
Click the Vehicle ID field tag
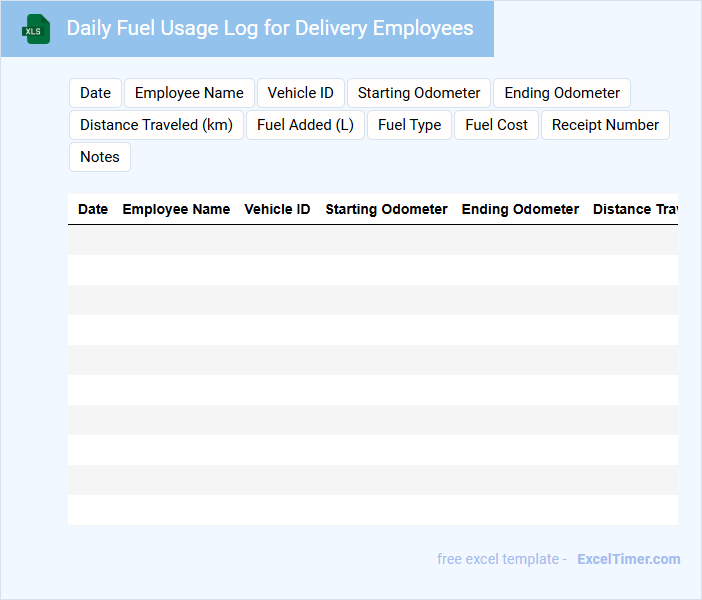300,93
